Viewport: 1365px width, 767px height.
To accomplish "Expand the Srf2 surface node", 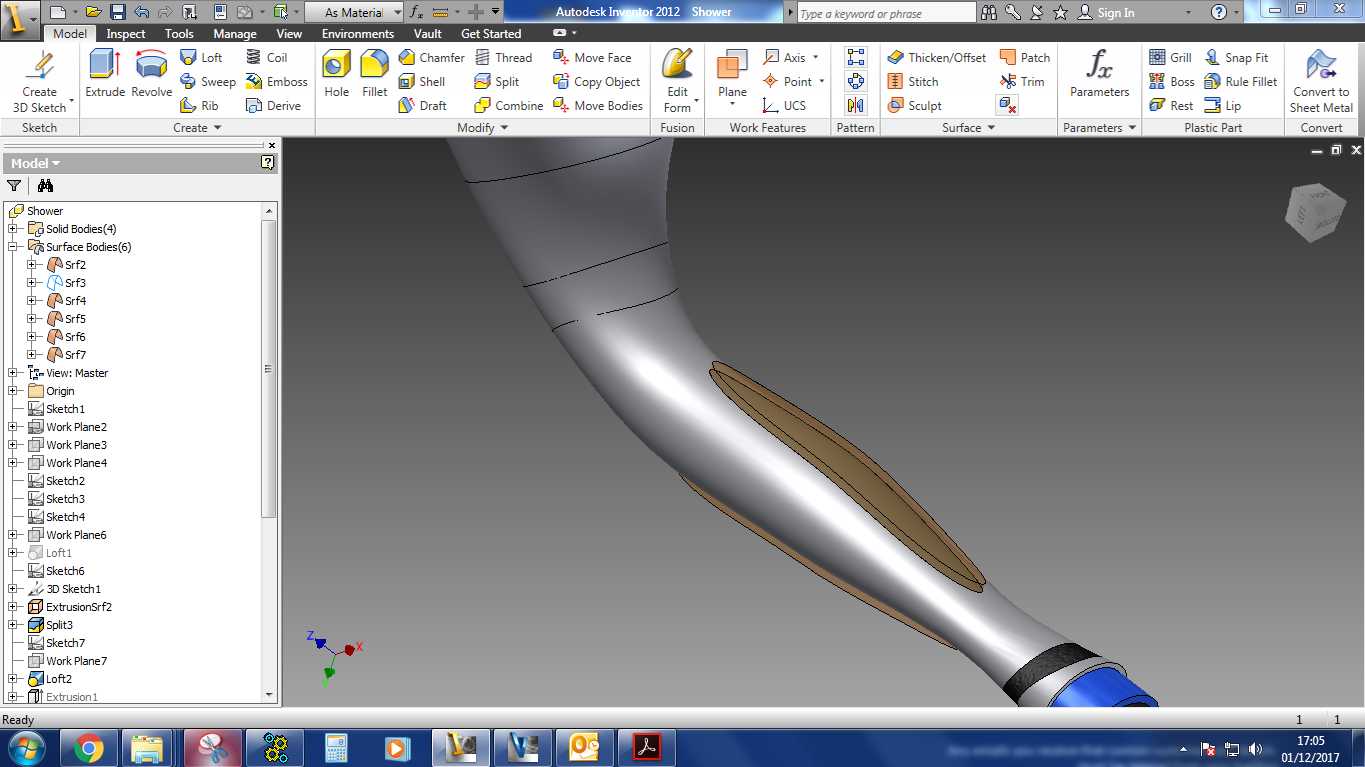I will (33, 265).
